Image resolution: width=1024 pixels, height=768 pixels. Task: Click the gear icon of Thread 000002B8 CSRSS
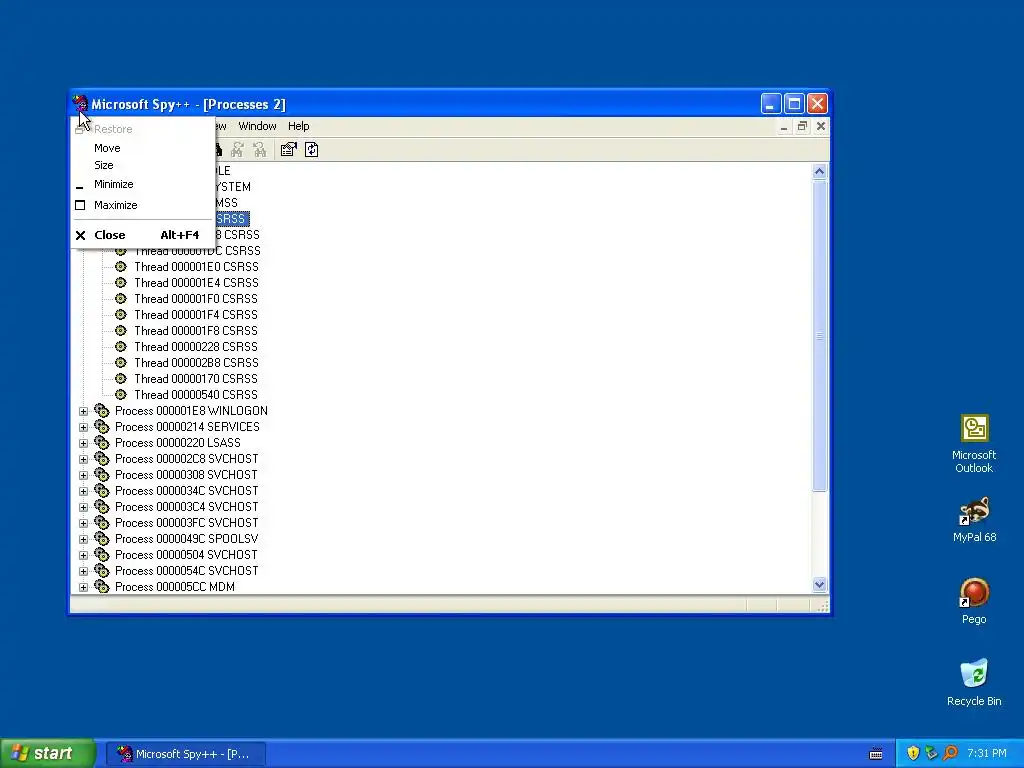tap(121, 362)
